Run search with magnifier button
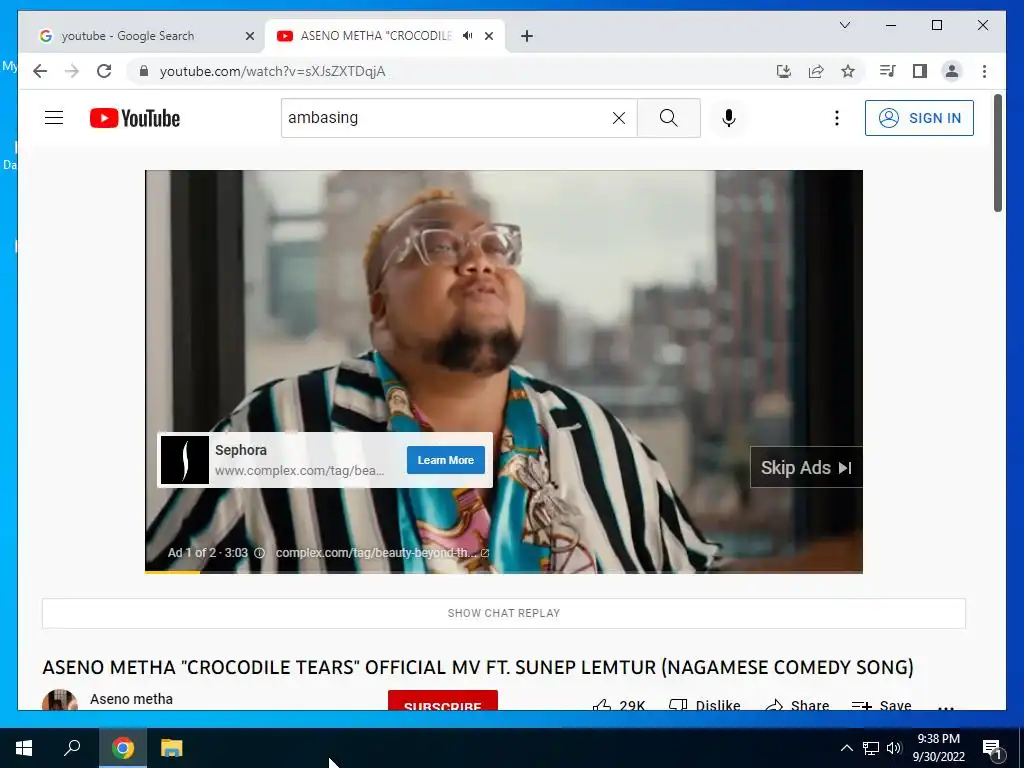Viewport: 1024px width, 768px height. (668, 118)
